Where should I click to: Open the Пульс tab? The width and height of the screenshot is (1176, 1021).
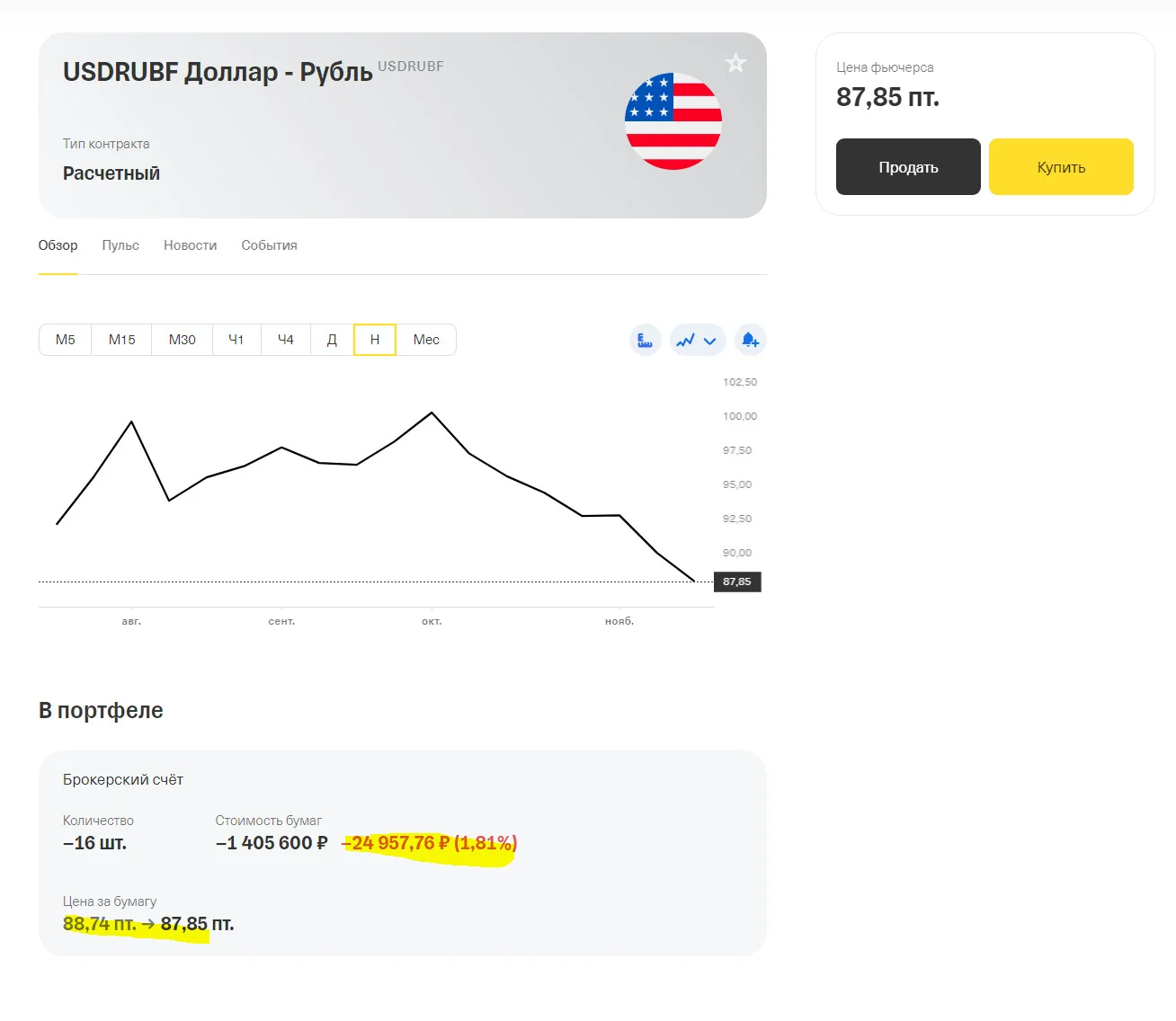pos(120,245)
